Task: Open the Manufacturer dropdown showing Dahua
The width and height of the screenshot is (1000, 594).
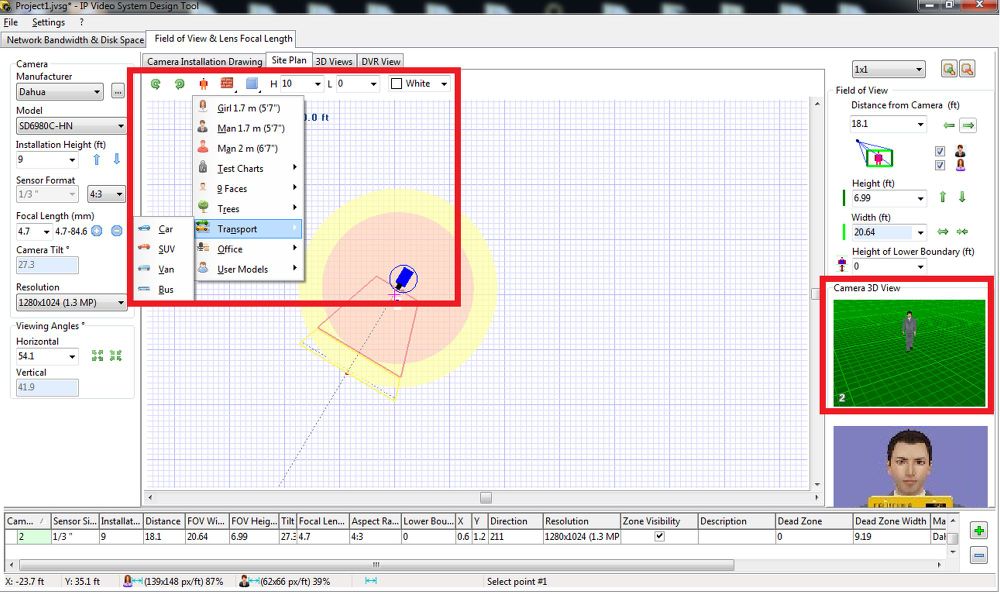Action: (x=60, y=92)
